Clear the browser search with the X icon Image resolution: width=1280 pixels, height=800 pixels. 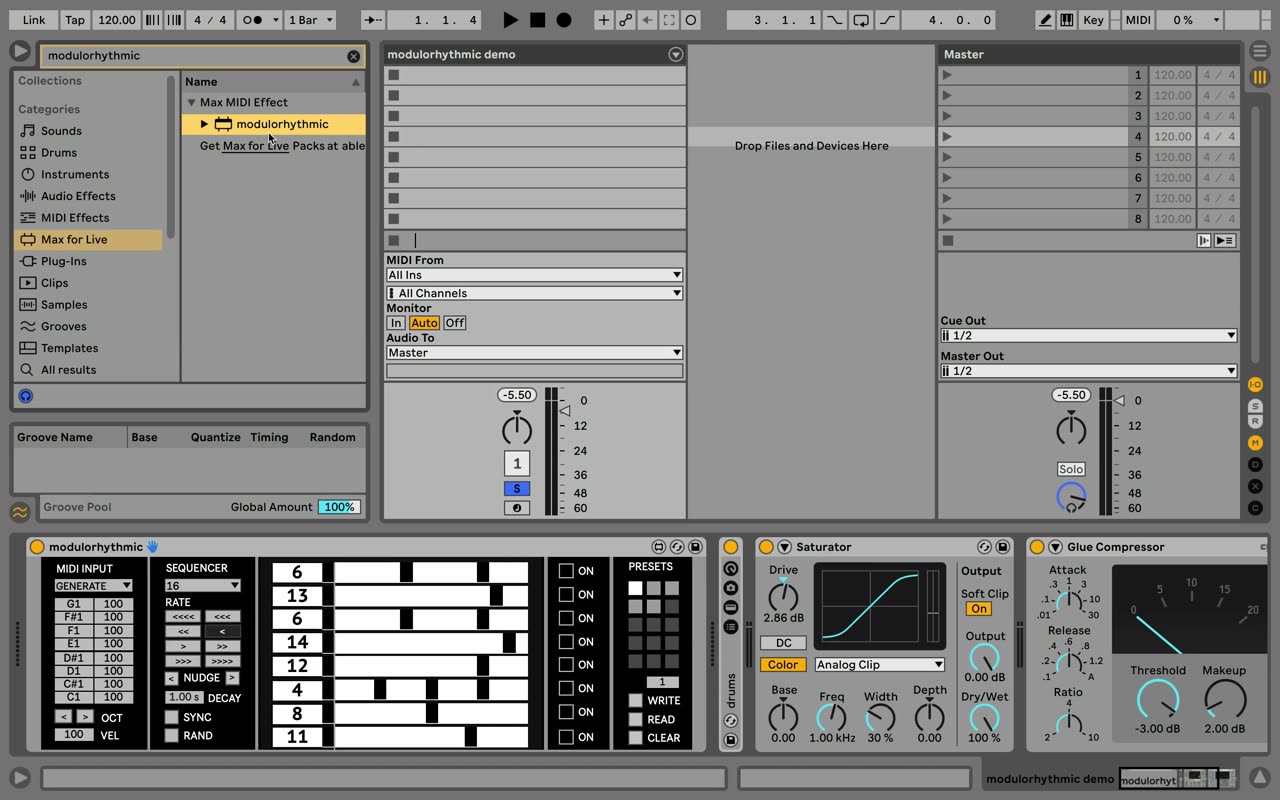click(x=353, y=56)
